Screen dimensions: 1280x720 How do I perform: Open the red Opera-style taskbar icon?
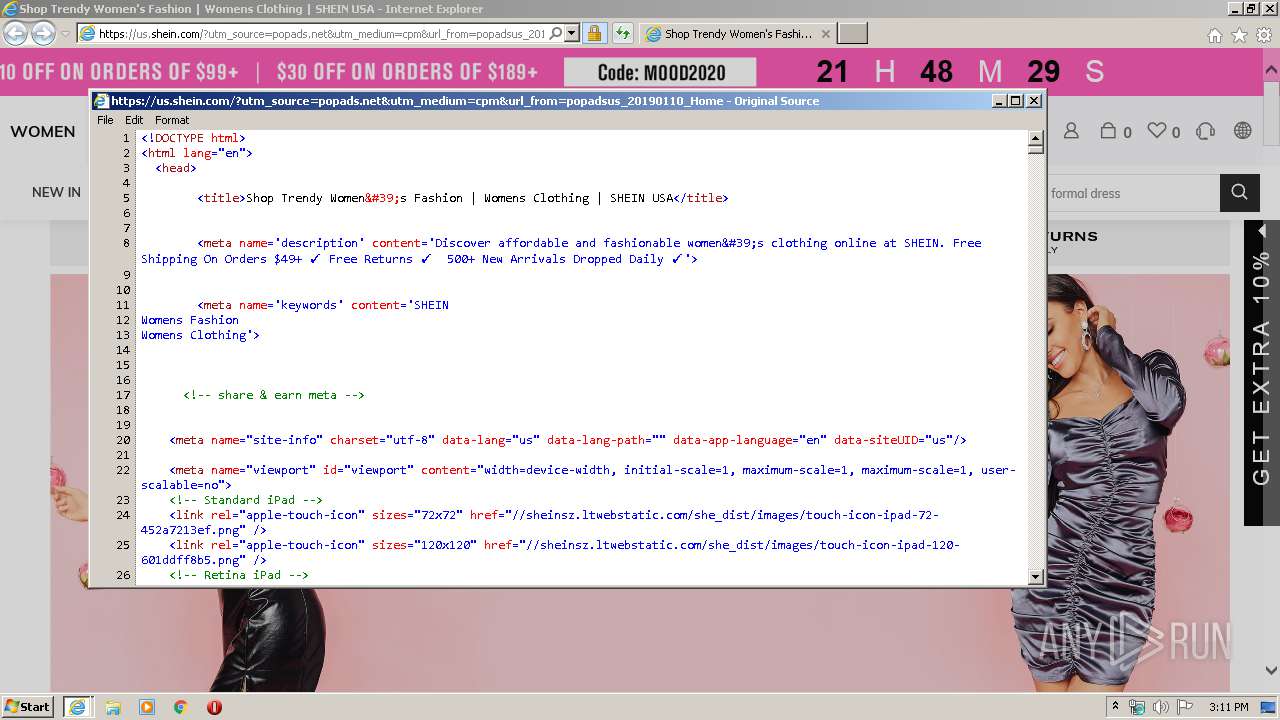click(x=214, y=707)
